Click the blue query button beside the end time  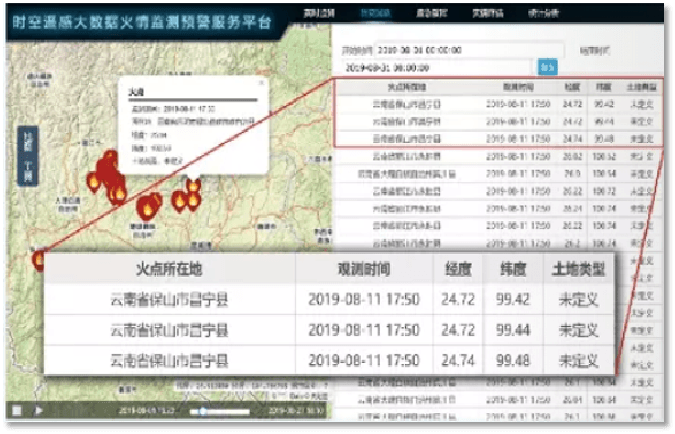click(x=548, y=67)
